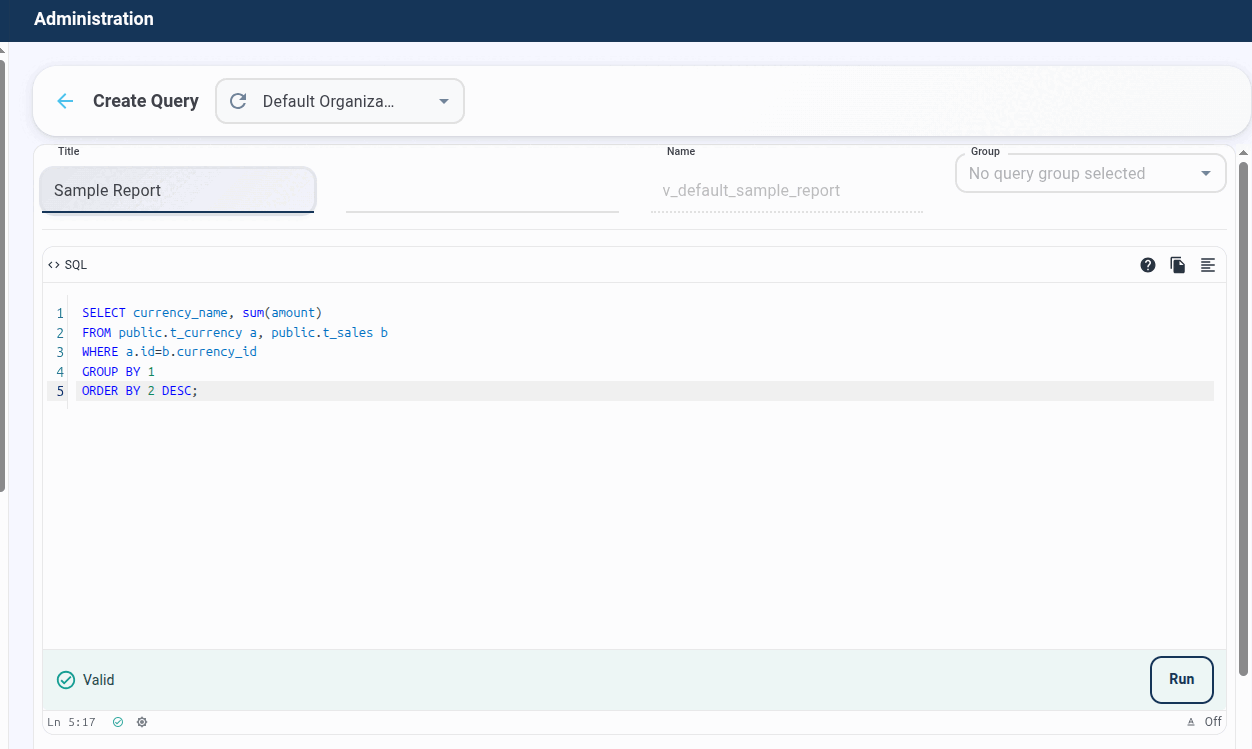Click the green Valid checkmark icon
Image resolution: width=1252 pixels, height=749 pixels.
[x=66, y=680]
